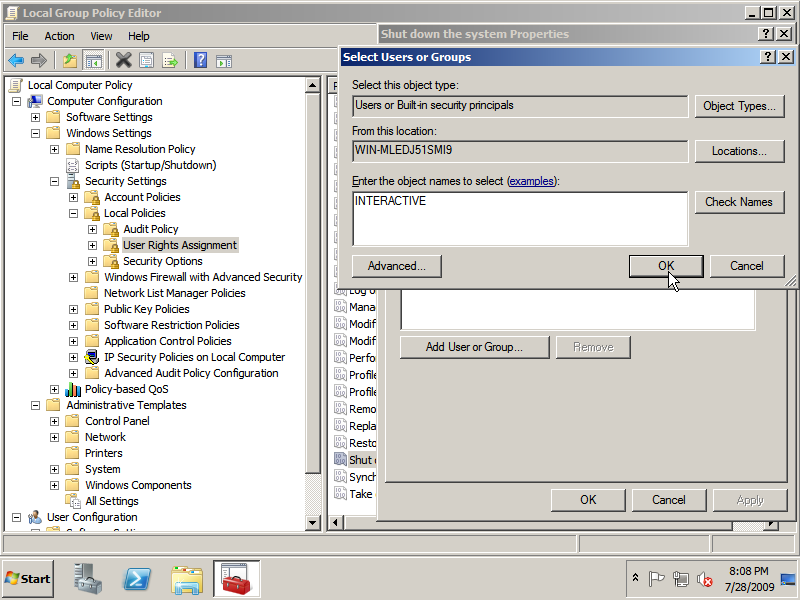Open Server Manager from the taskbar
Screen dimensions: 800x600
[88, 579]
